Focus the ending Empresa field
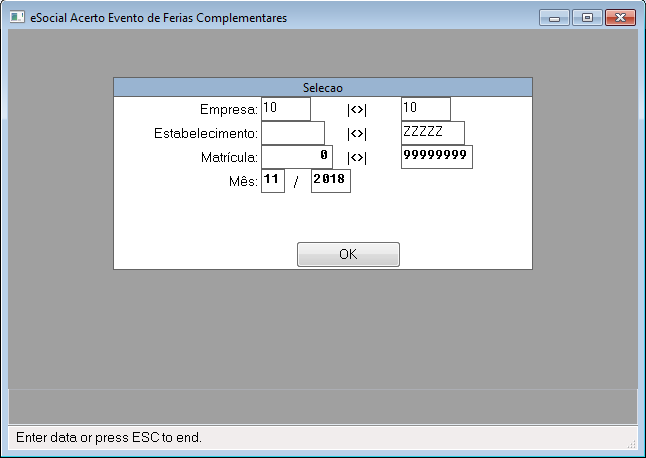This screenshot has width=646, height=458. tap(426, 109)
